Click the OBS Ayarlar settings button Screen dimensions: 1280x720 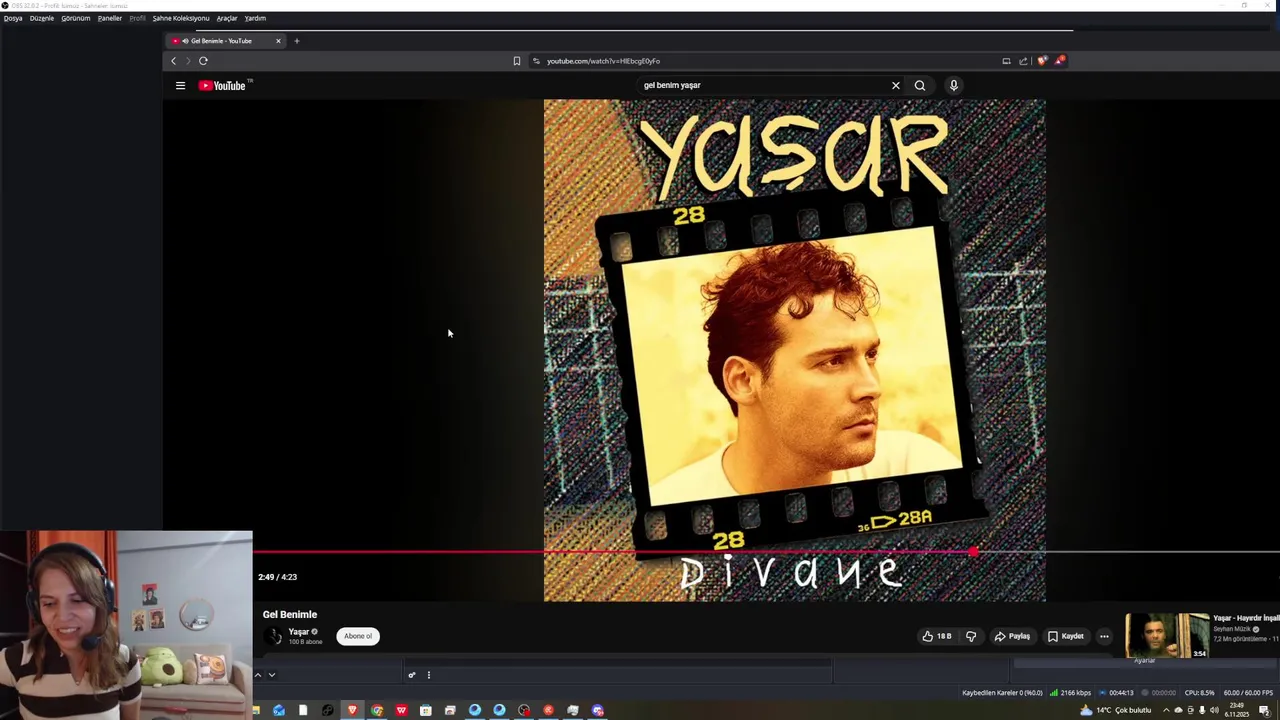coord(1144,661)
